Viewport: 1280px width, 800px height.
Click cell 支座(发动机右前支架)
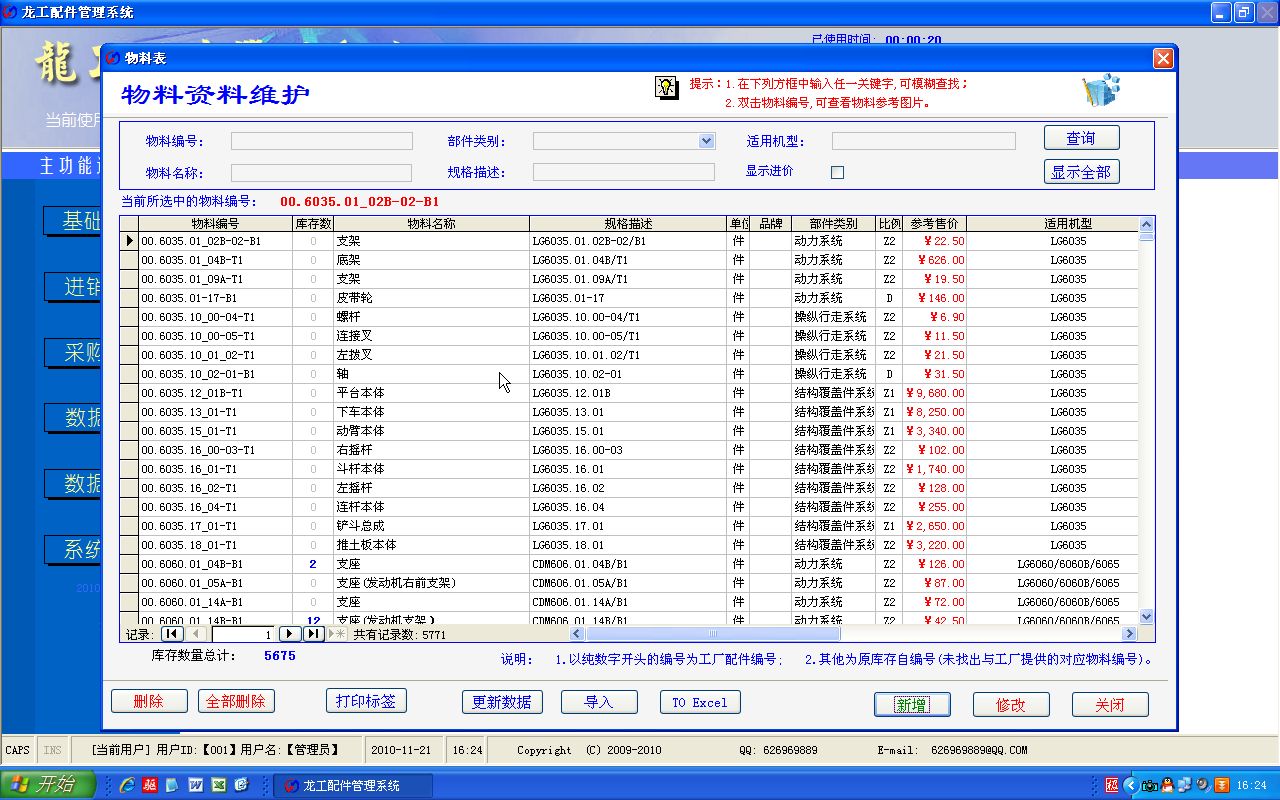(x=431, y=583)
